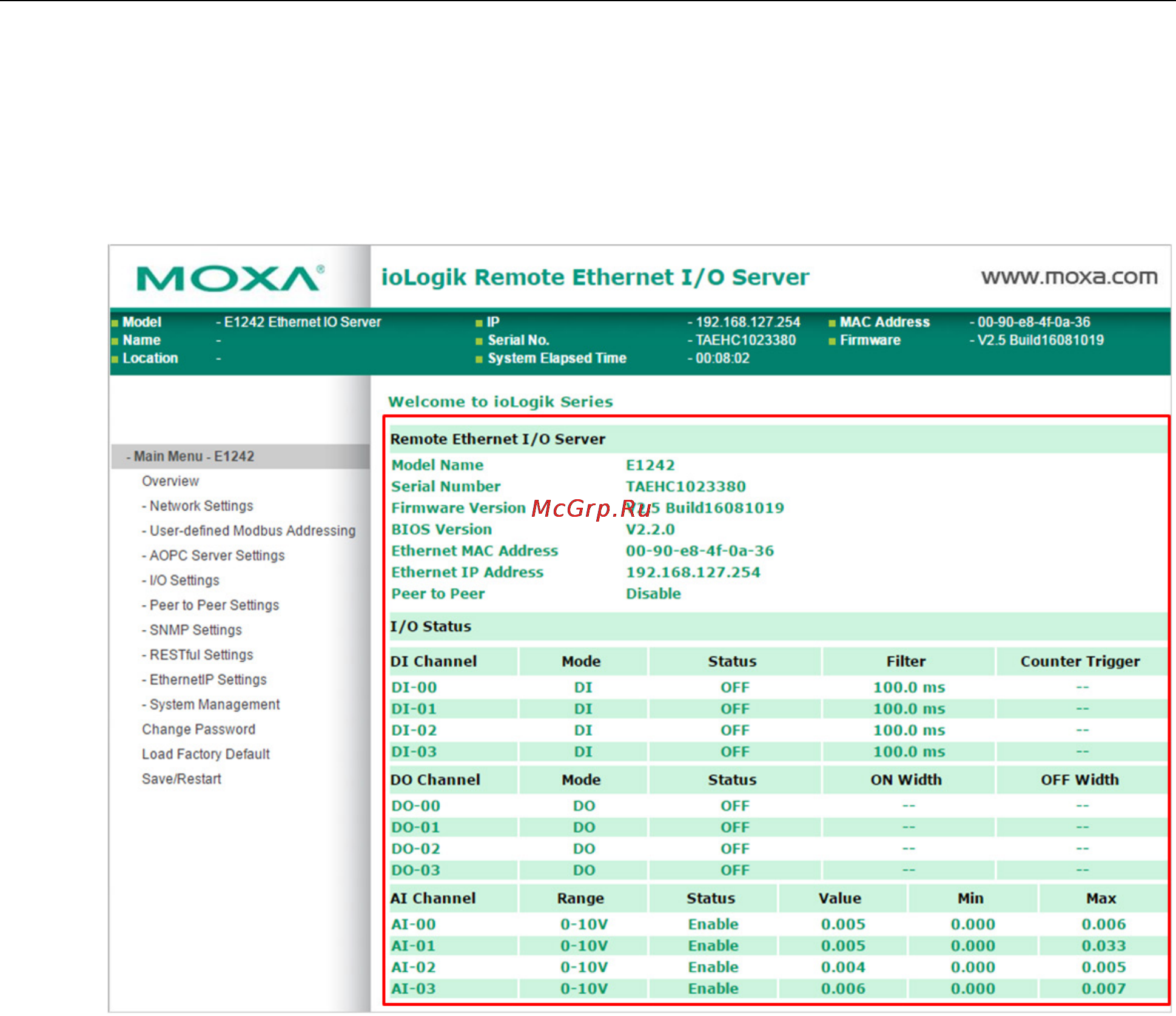Click Welcome to ioLogik Series heading
Image resolution: width=1176 pixels, height=1016 pixels.
[x=500, y=402]
